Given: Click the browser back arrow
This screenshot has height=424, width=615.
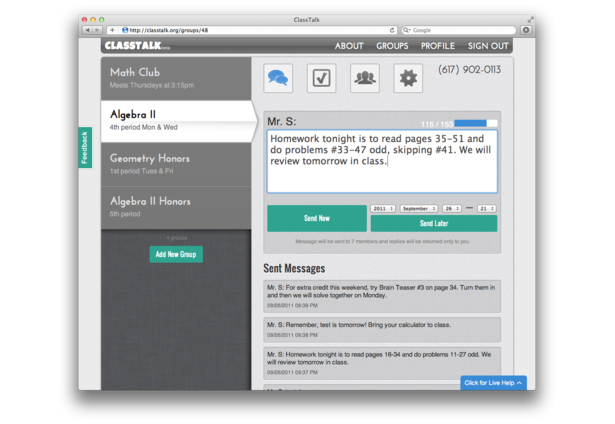Looking at the screenshot, I should pos(87,30).
